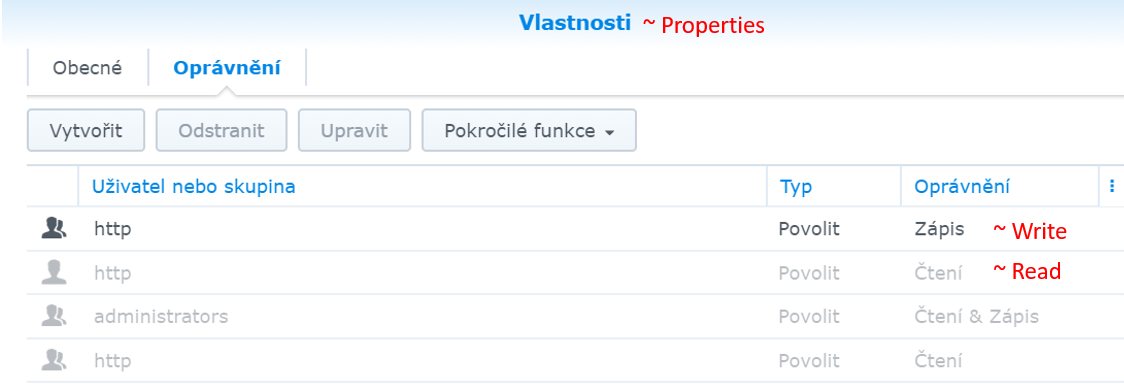This screenshot has height=388, width=1124.
Task: Click the Vytvořit button
Action: pos(86,131)
